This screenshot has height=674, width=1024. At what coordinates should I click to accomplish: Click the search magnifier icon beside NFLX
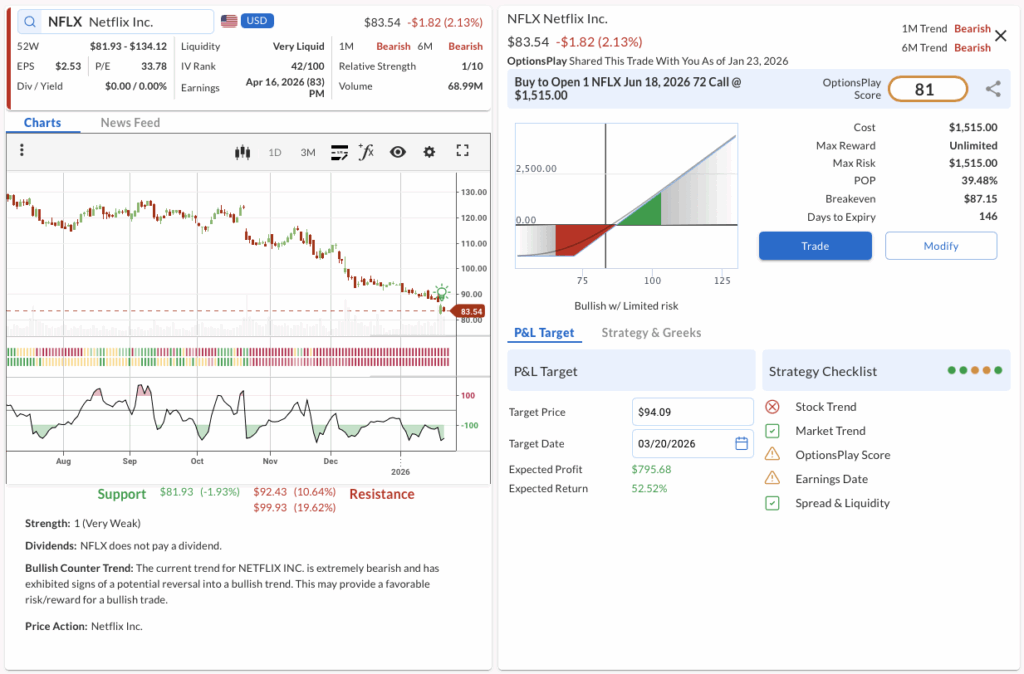pos(31,22)
